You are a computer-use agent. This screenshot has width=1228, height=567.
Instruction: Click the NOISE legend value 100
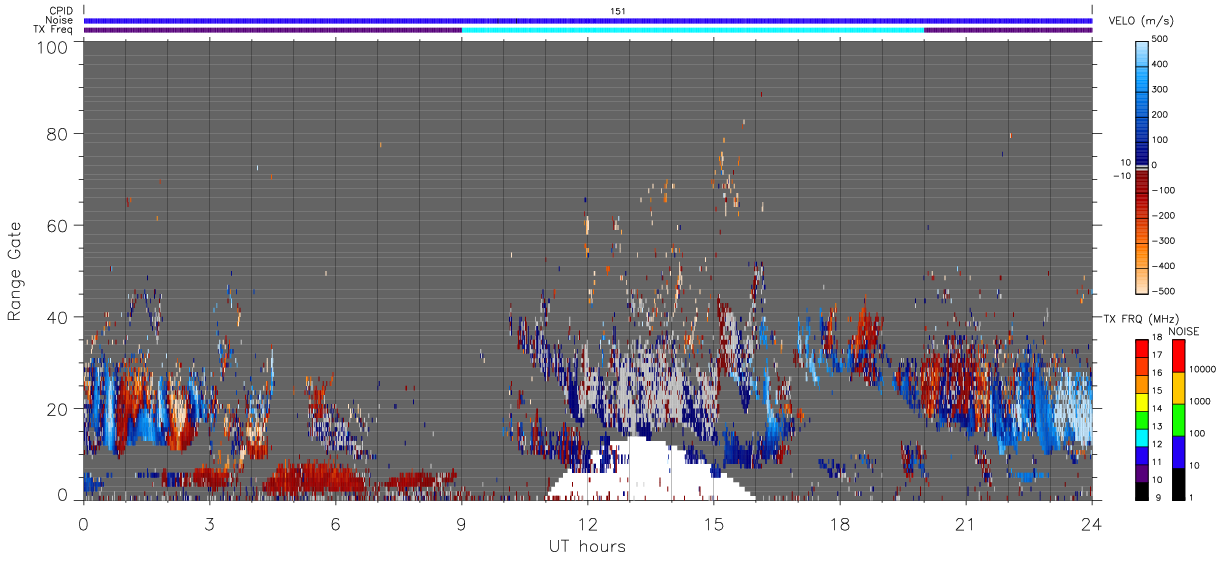(x=1199, y=433)
